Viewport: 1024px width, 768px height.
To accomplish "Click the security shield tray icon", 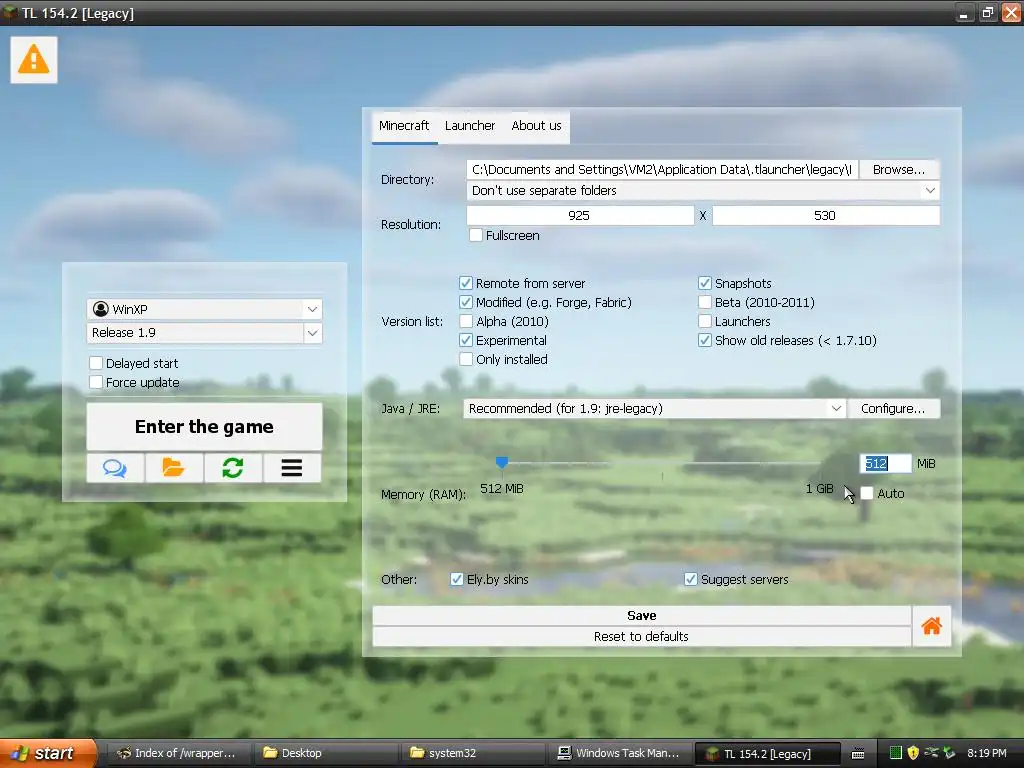I will (913, 753).
